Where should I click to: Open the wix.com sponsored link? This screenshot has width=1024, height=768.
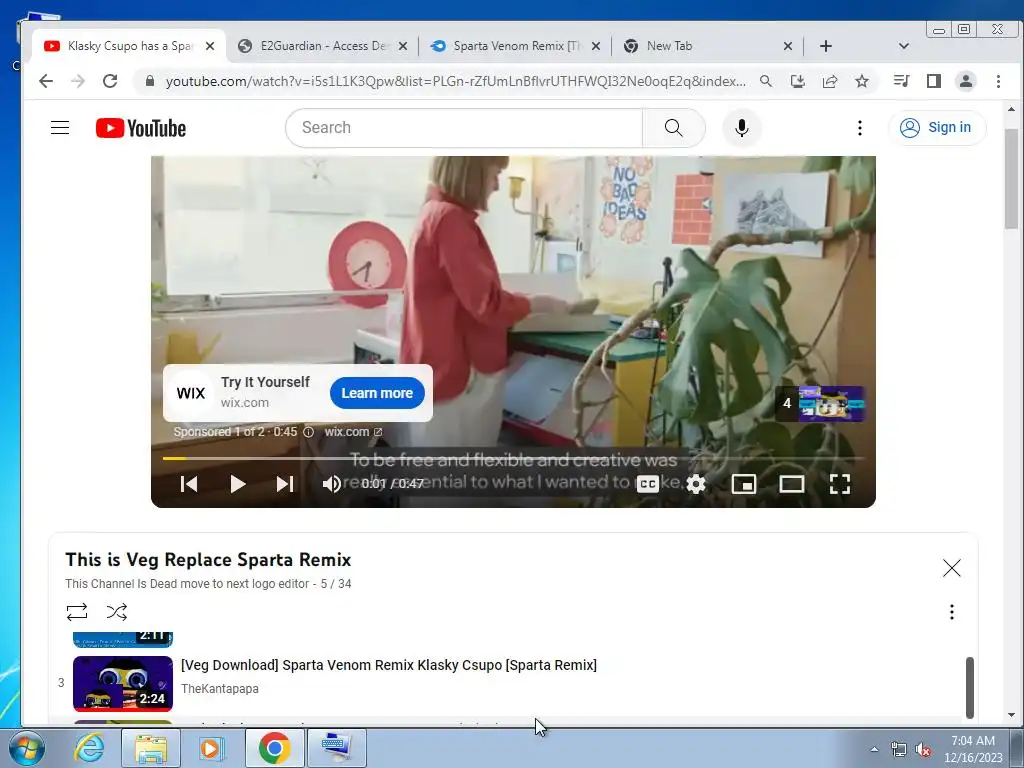(353, 432)
